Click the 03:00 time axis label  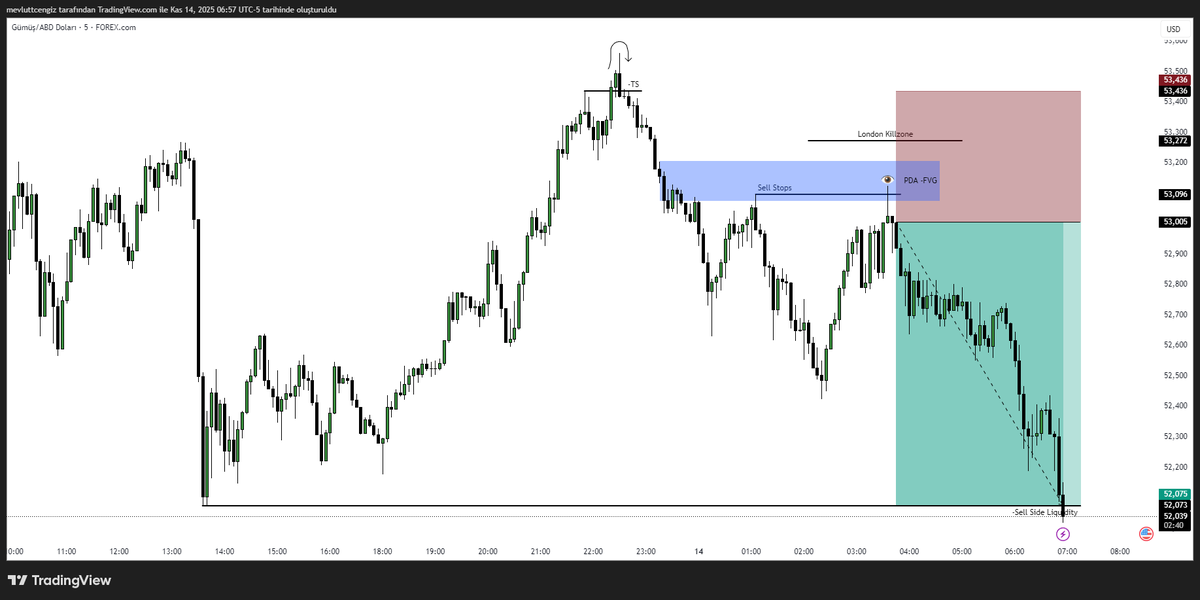[857, 551]
